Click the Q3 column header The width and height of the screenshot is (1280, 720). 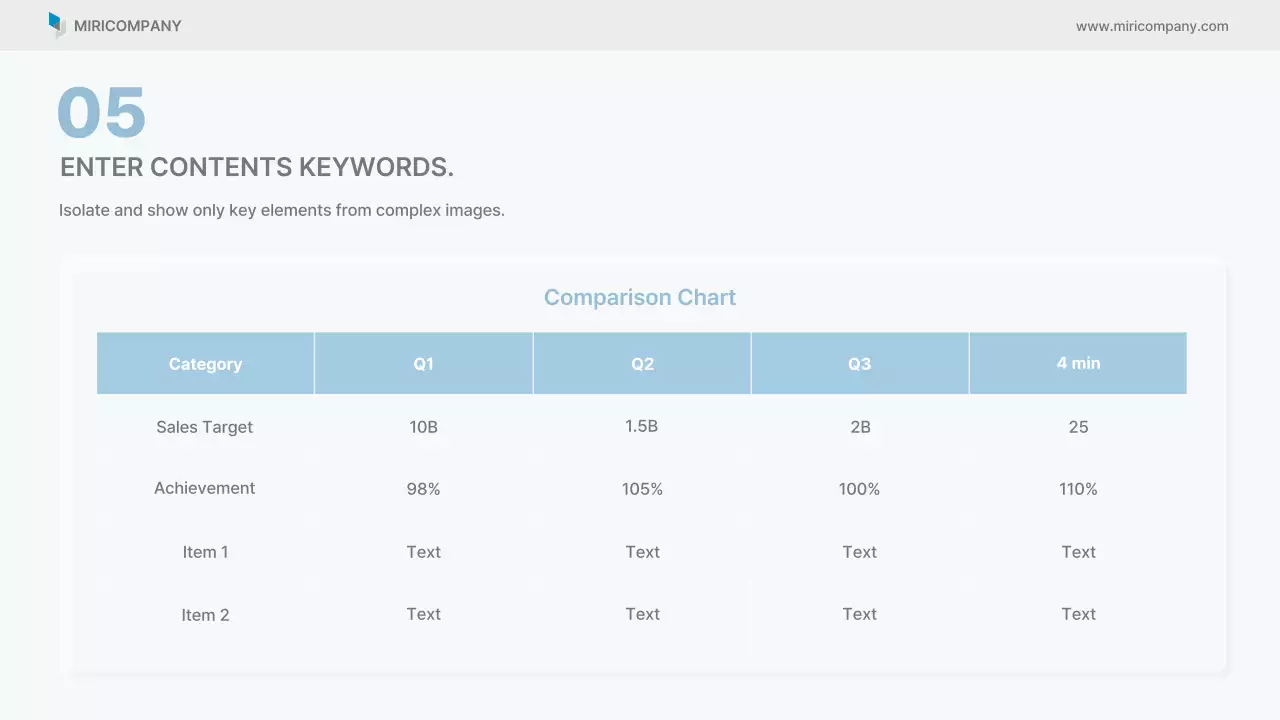pyautogui.click(x=860, y=364)
